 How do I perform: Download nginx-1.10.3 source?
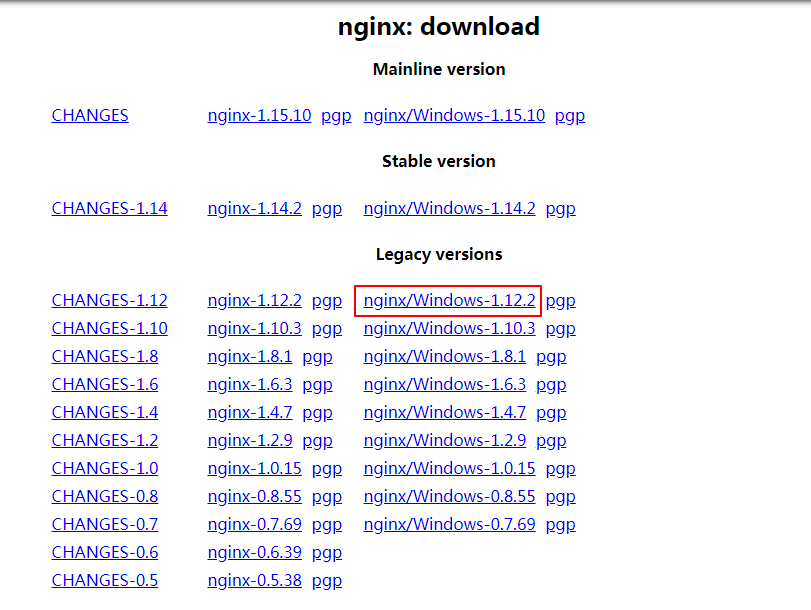click(x=254, y=329)
